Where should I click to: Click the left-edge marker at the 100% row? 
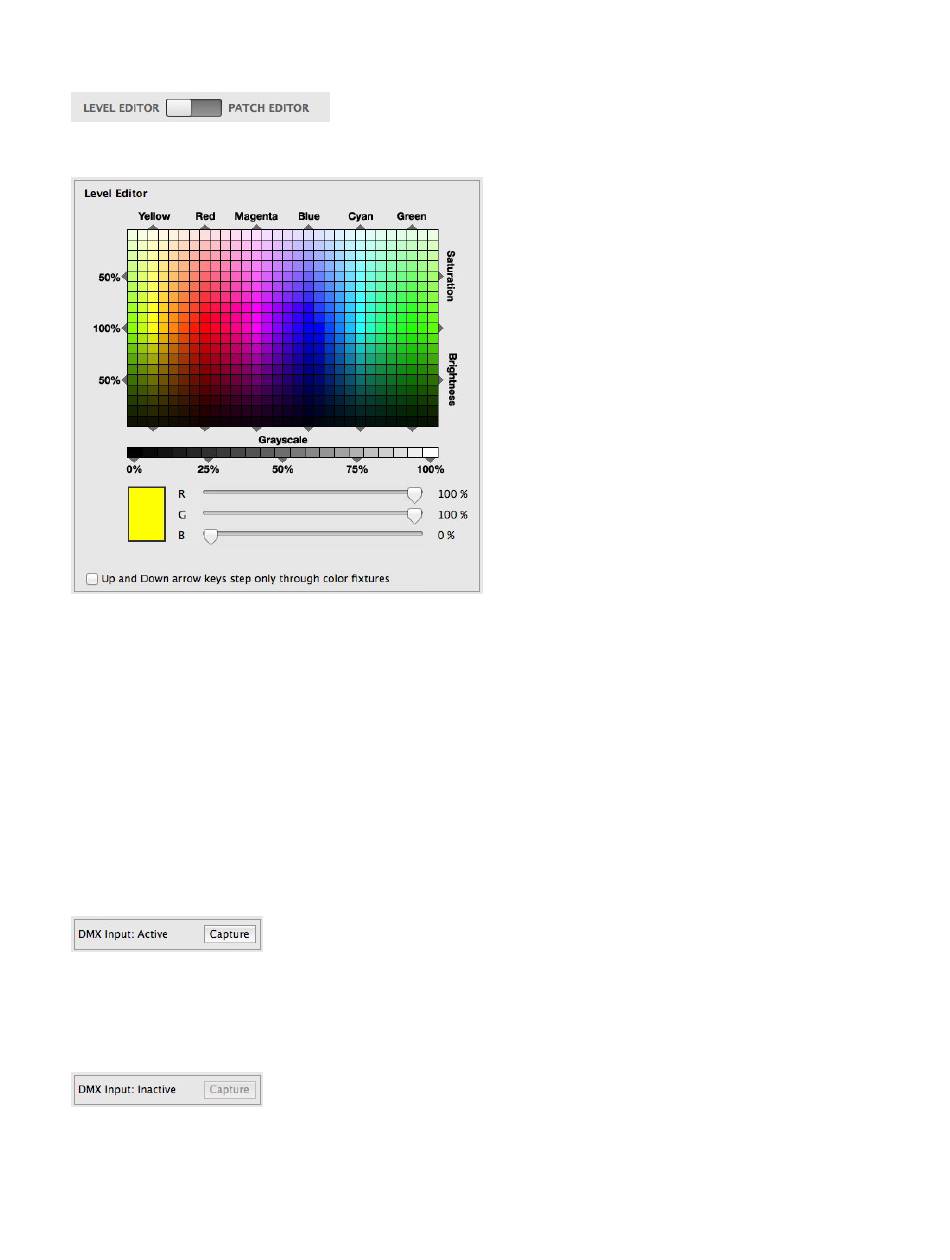tap(124, 328)
